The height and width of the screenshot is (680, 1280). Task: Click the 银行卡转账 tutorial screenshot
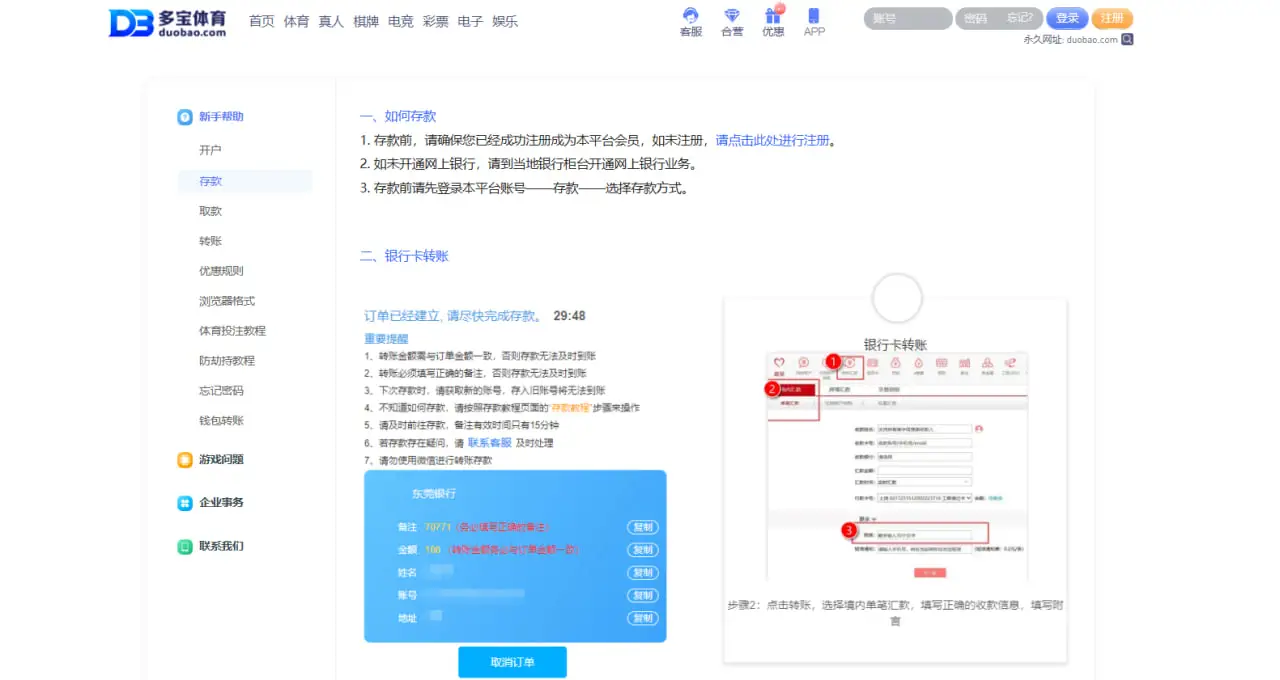896,467
